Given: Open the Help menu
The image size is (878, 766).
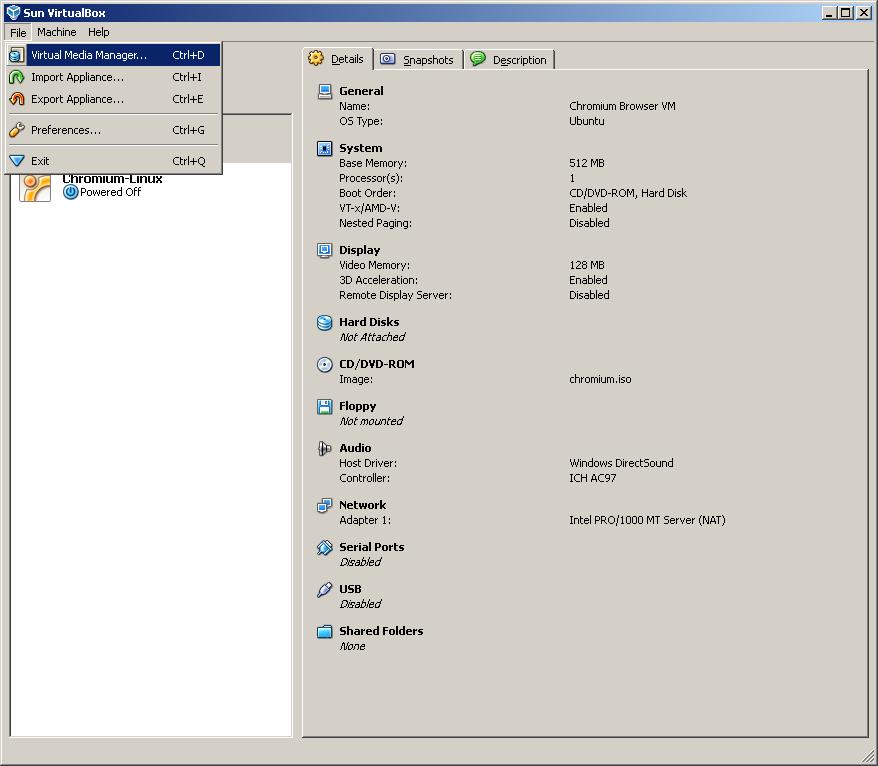Looking at the screenshot, I should tap(99, 32).
